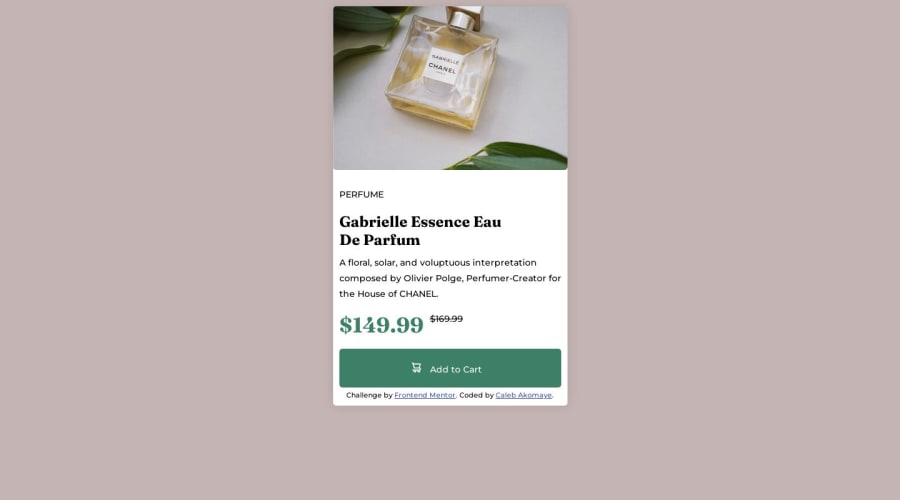Click the shopping cart icon
Screen dimensions: 900x500
pos(416,368)
